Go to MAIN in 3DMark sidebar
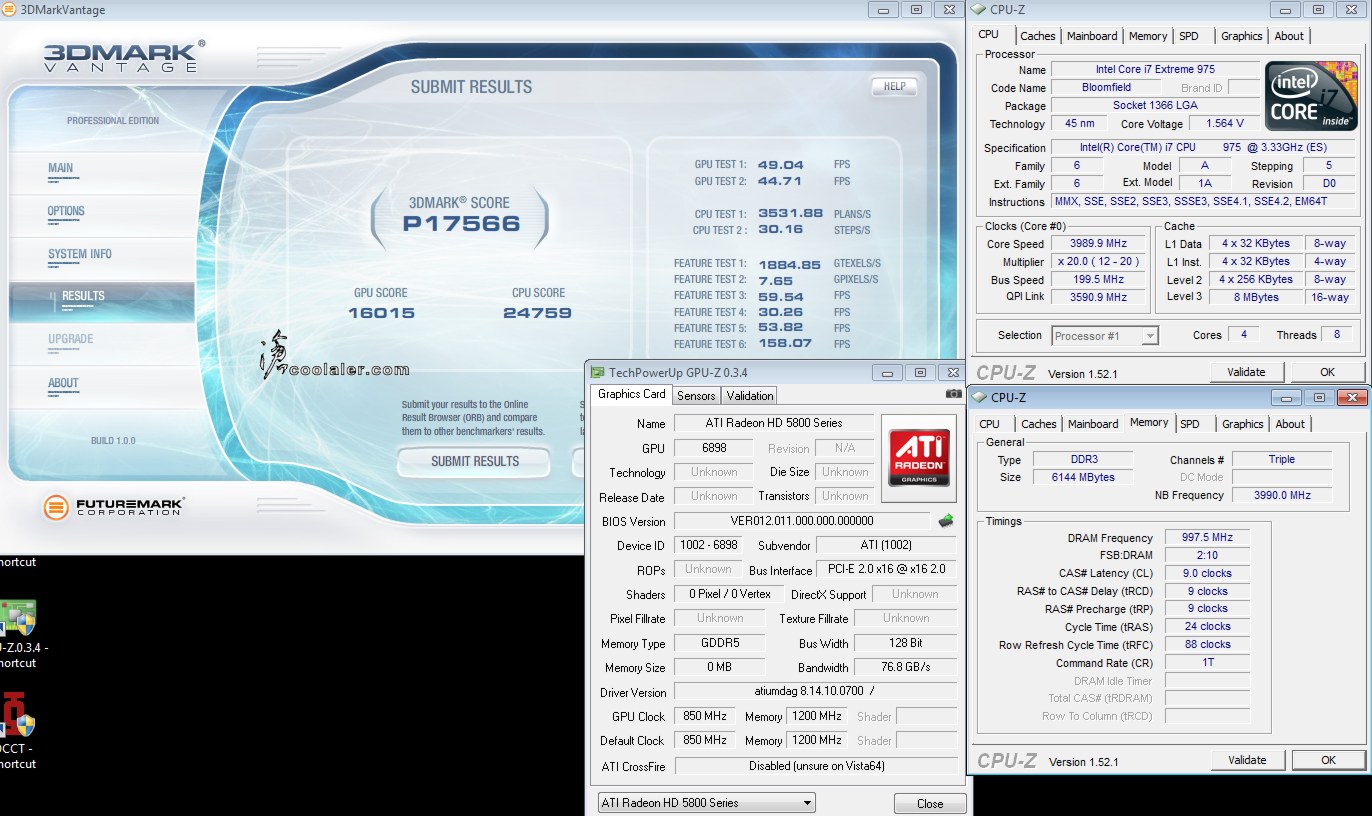The height and width of the screenshot is (816, 1372). [x=61, y=168]
